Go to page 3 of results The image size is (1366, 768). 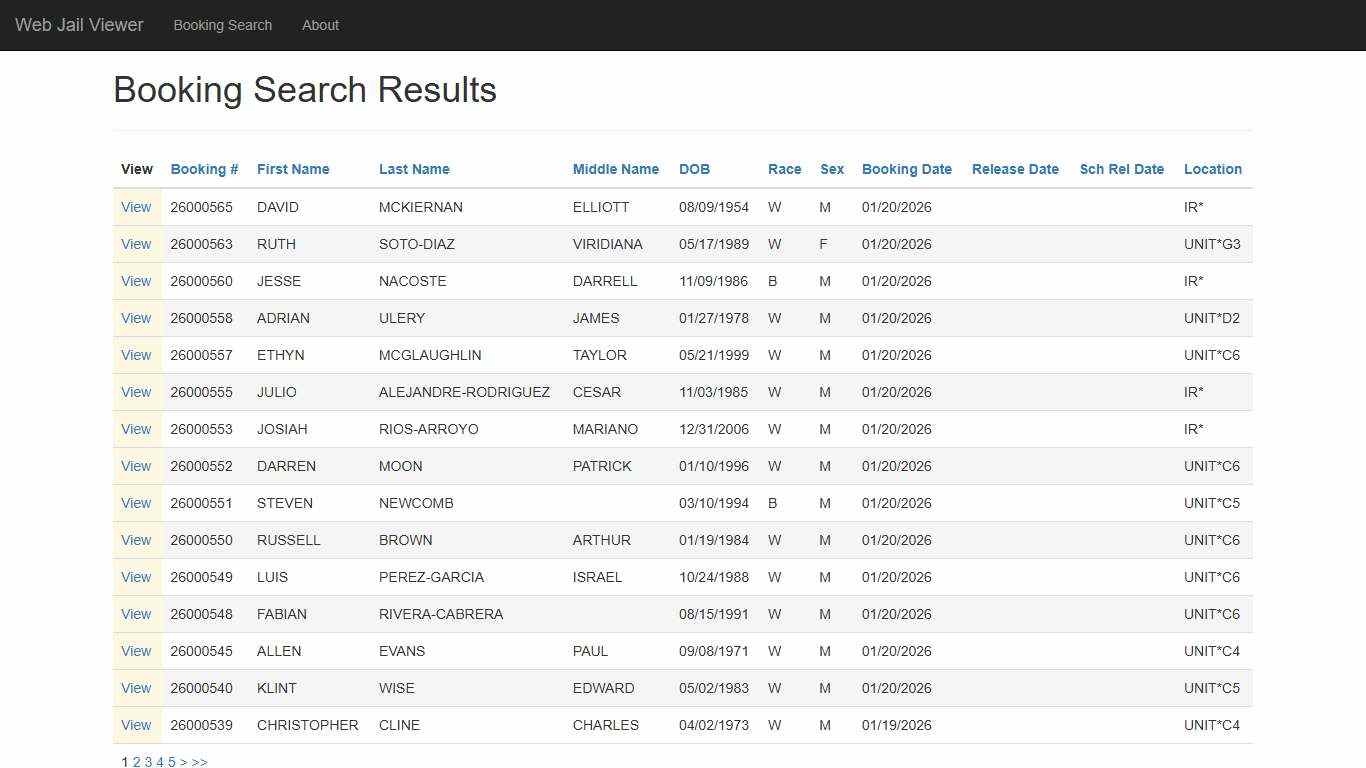tap(148, 761)
